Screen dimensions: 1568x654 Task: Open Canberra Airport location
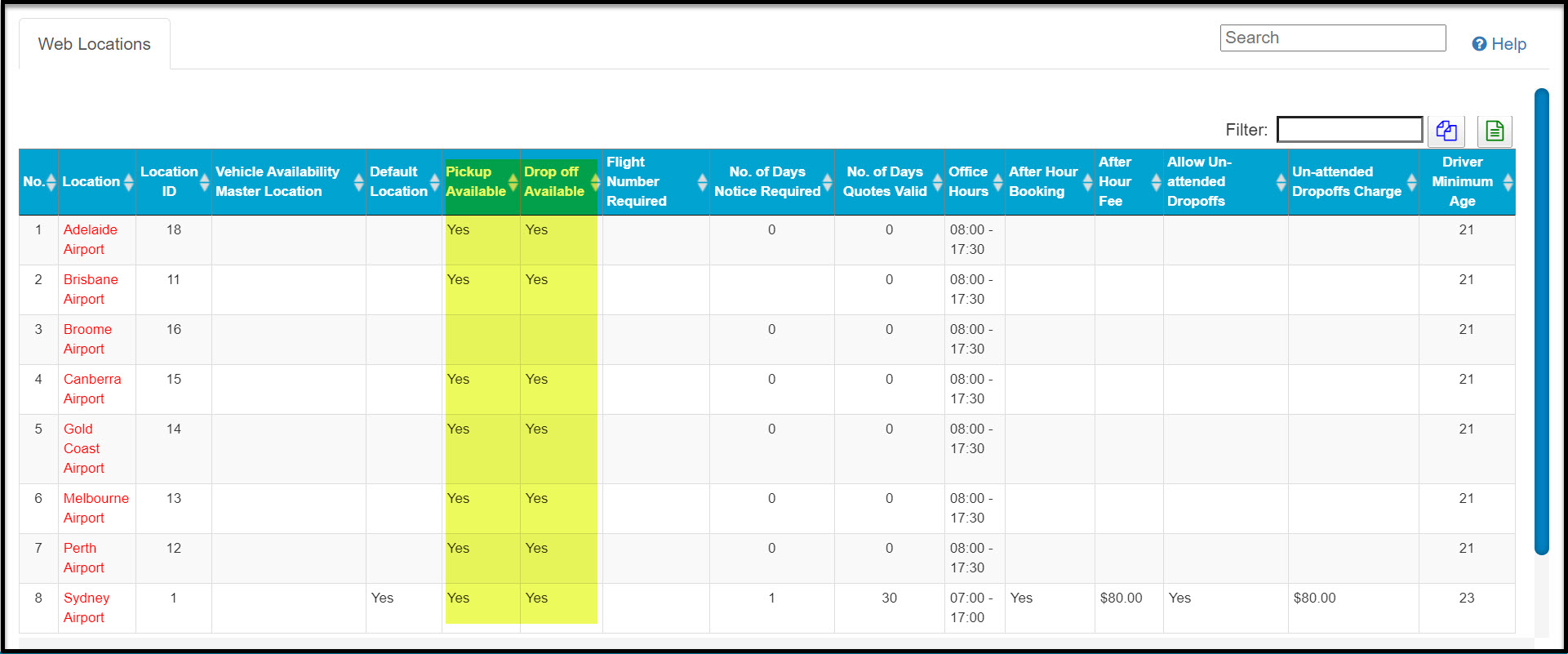[92, 389]
